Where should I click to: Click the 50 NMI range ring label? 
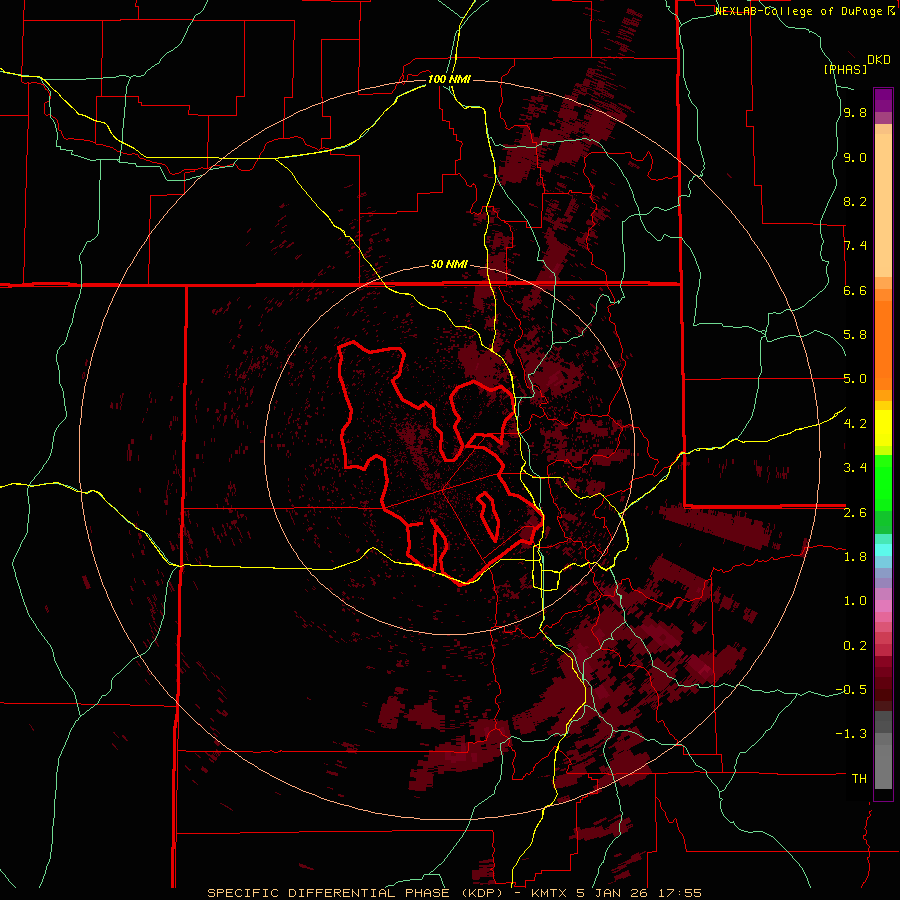pyautogui.click(x=449, y=264)
